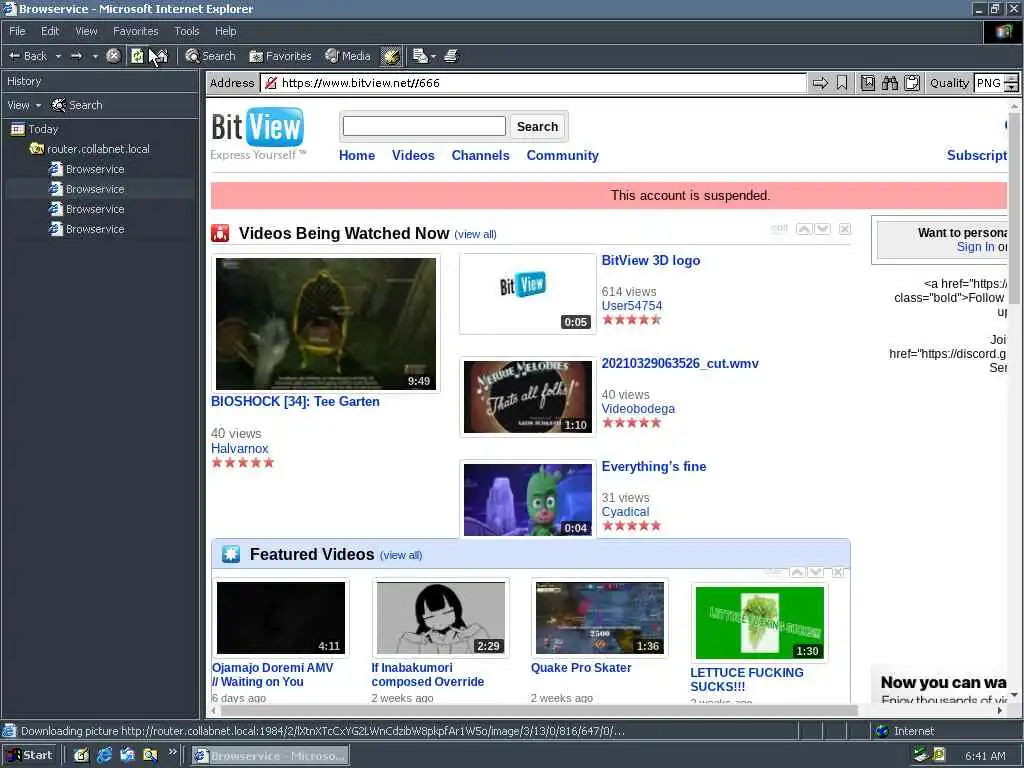Screen dimensions: 1024x768
Task: Open the Forward history dropdown arrow
Action: (x=95, y=56)
